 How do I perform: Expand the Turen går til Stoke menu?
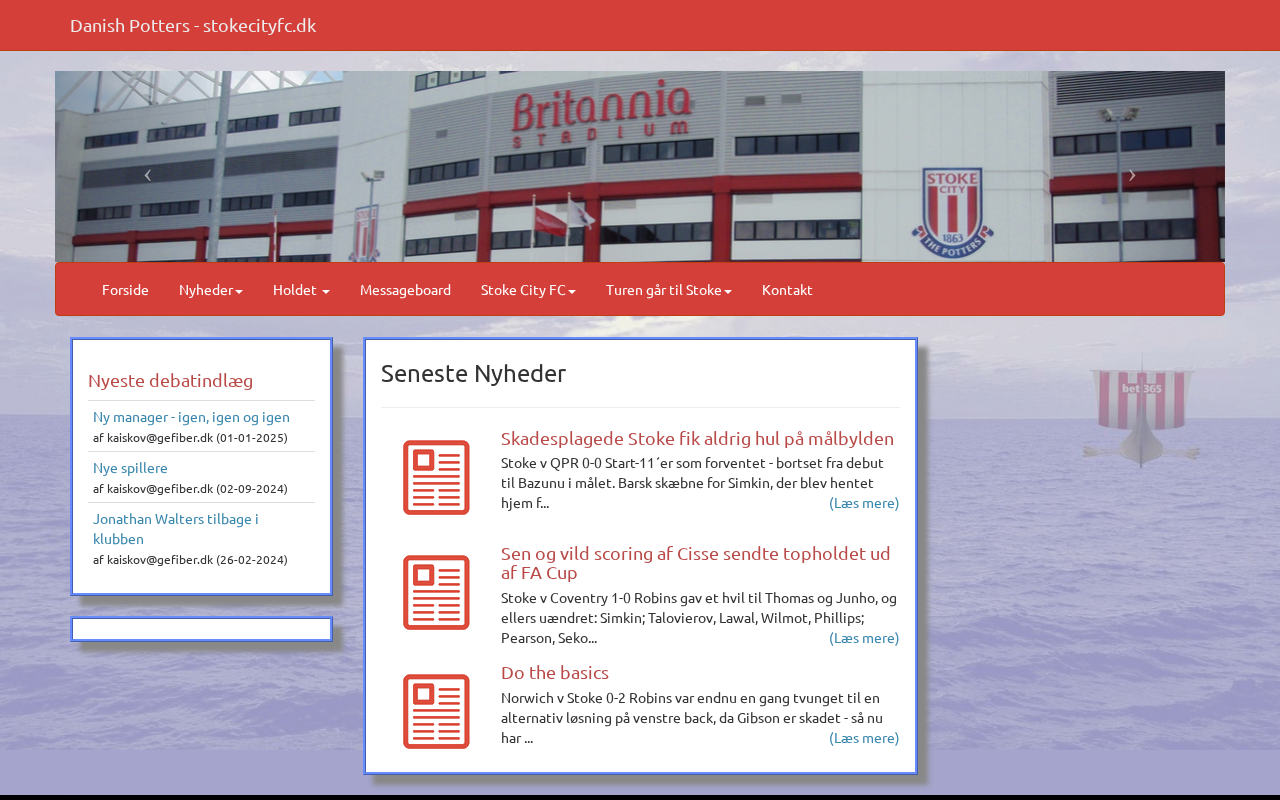pos(669,290)
